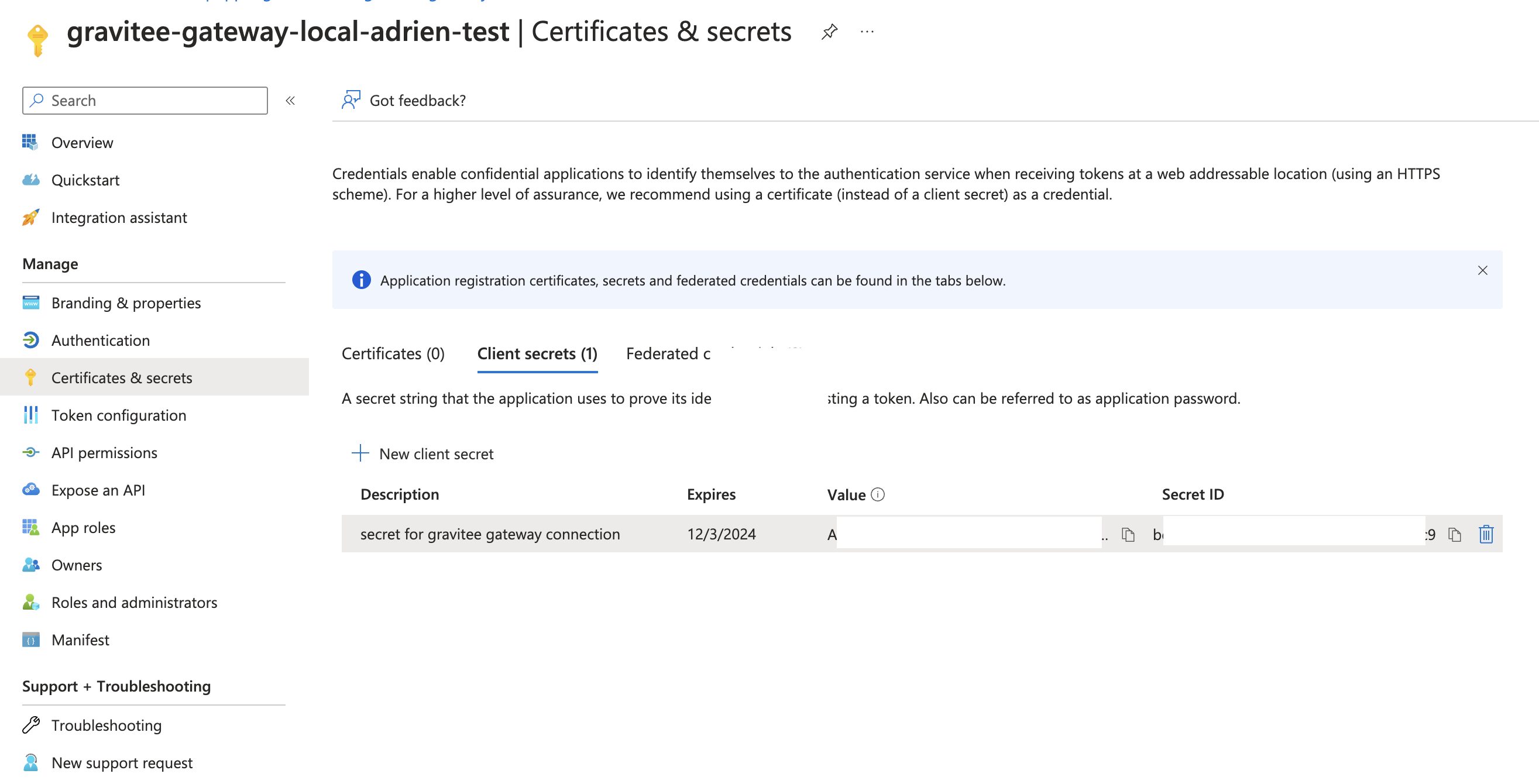This screenshot has height=784, width=1539.
Task: Go to the Authentication page
Action: coord(101,341)
